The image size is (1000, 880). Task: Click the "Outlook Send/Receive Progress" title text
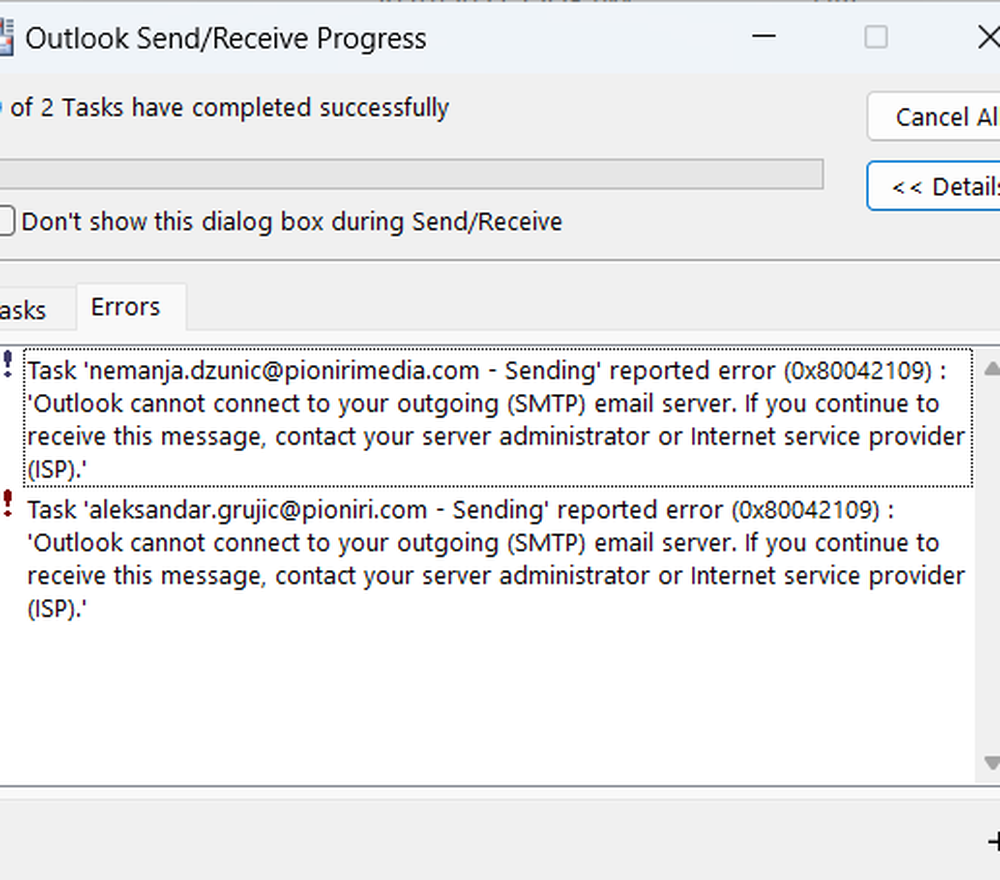pyautogui.click(x=226, y=39)
